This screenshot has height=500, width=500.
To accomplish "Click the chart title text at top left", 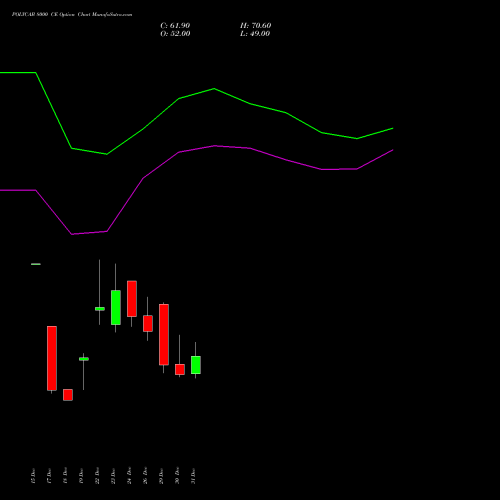I will 72,15.
